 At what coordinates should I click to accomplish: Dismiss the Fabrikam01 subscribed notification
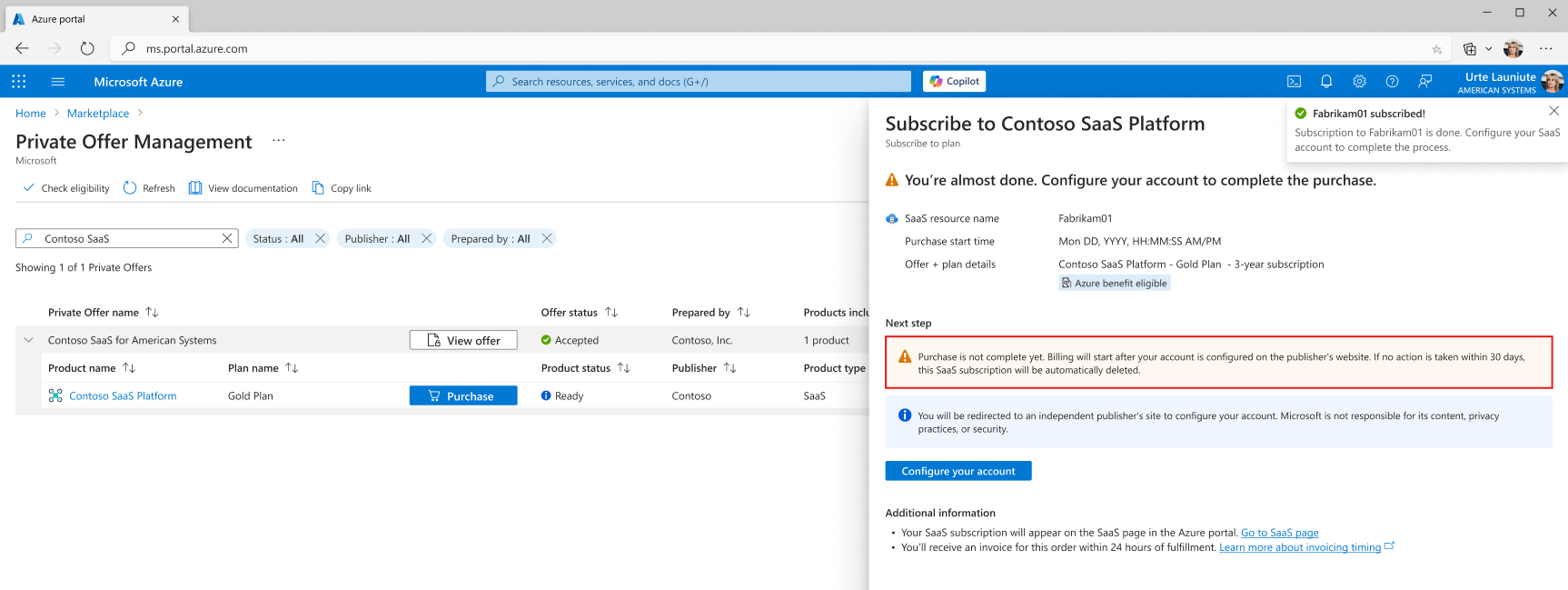click(x=1553, y=111)
